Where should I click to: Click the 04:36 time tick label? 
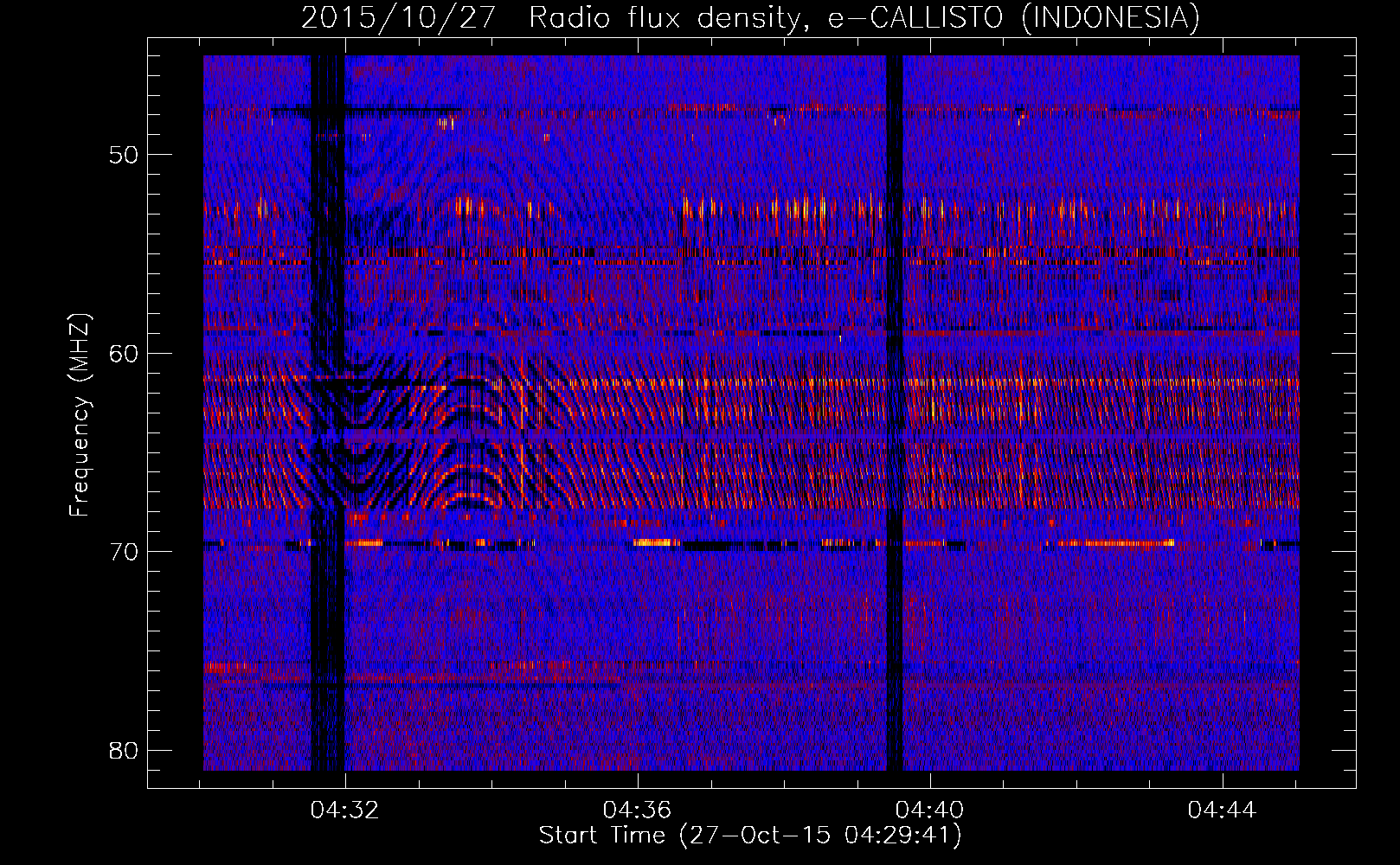(638, 811)
